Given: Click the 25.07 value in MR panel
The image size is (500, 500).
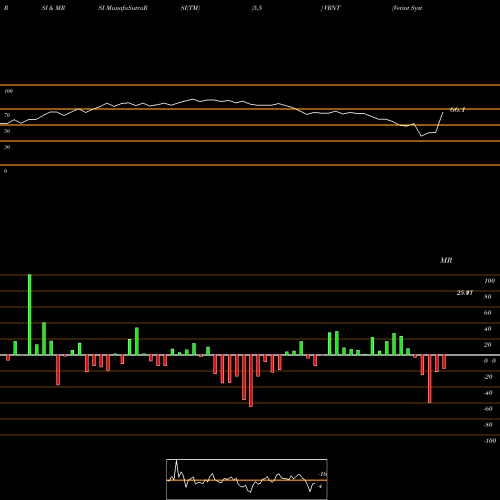Looking at the screenshot, I should pos(465,293).
